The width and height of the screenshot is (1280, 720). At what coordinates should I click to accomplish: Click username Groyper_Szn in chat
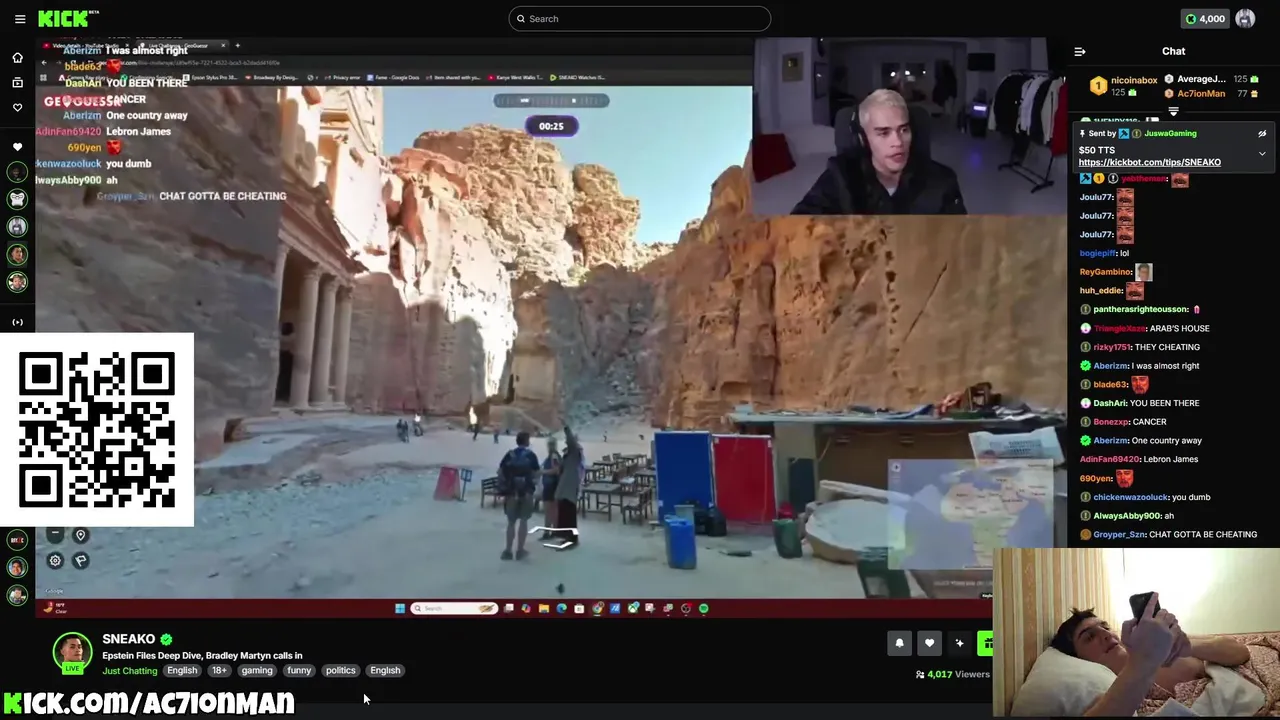1119,534
